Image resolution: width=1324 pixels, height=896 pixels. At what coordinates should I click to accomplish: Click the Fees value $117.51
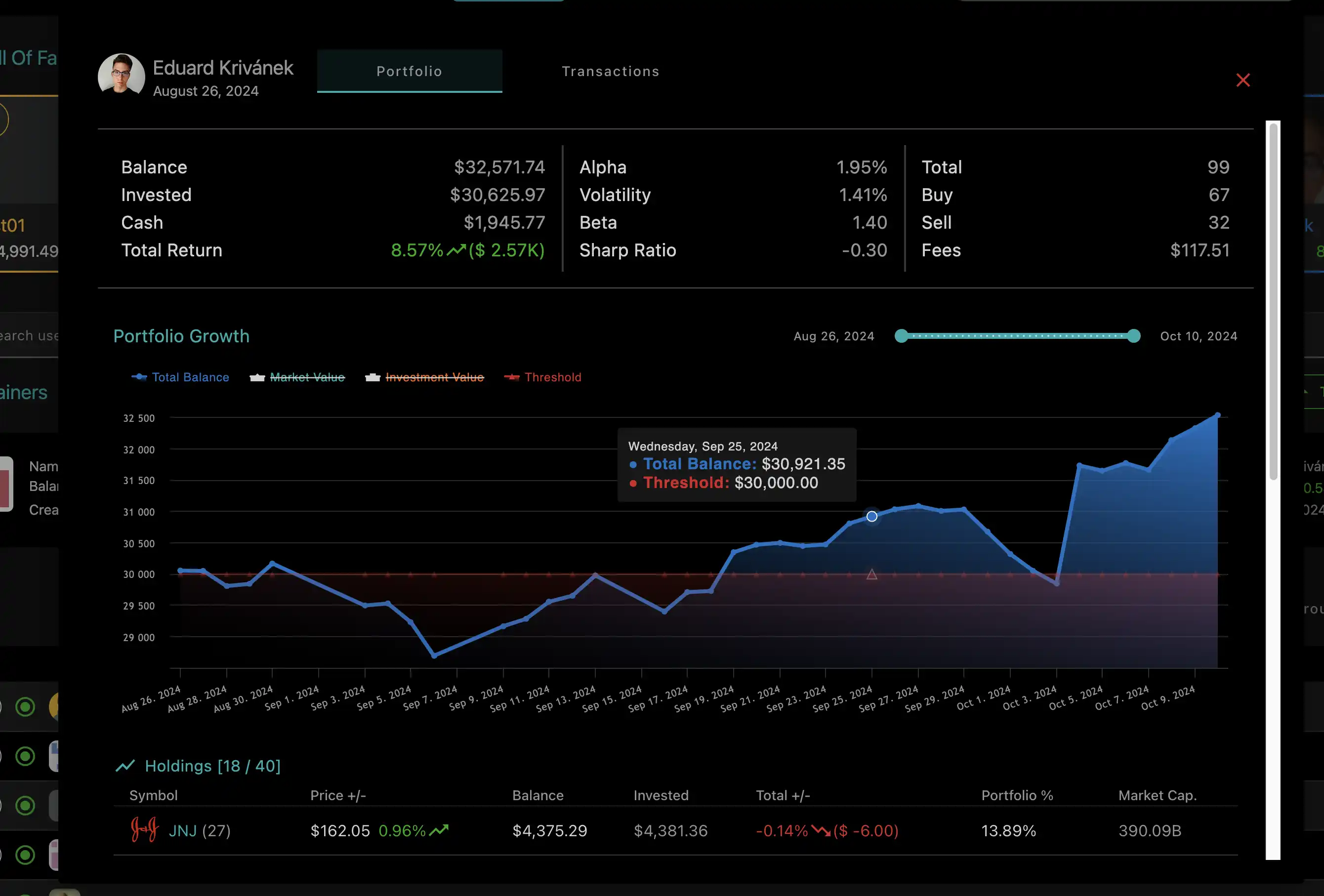click(x=1200, y=250)
